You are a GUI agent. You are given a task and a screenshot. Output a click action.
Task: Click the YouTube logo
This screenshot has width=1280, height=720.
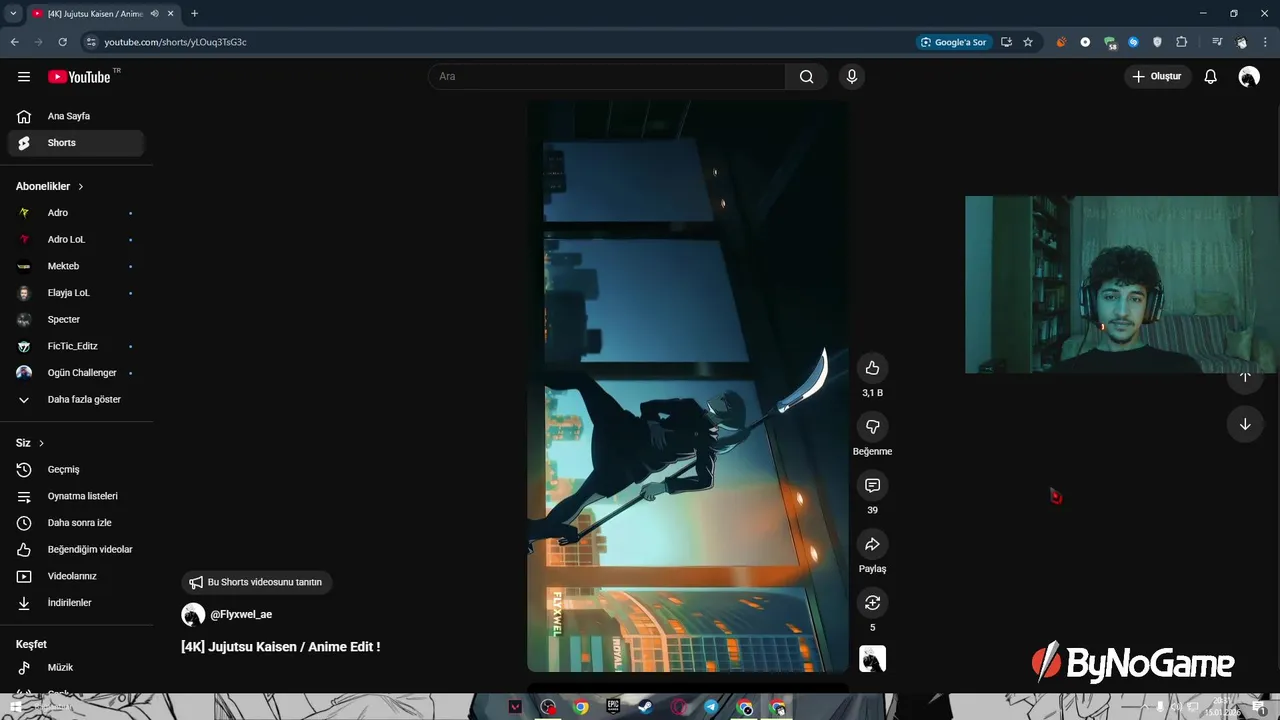point(80,77)
